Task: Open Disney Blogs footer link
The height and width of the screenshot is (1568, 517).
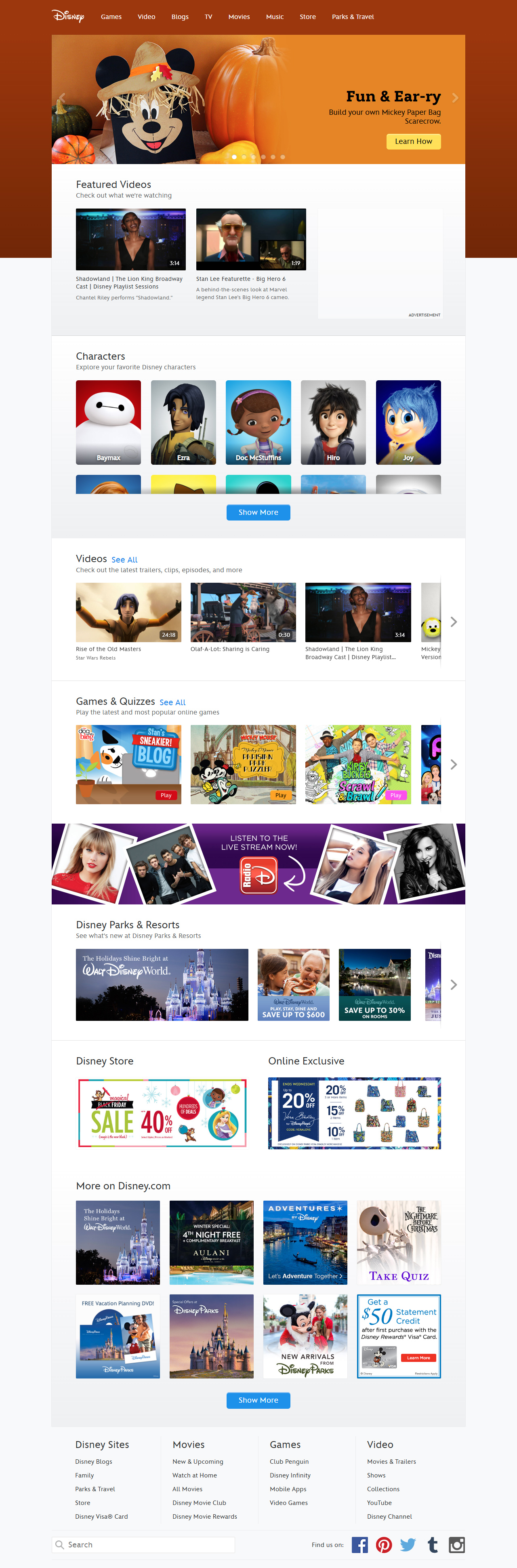Action: pos(94,1461)
